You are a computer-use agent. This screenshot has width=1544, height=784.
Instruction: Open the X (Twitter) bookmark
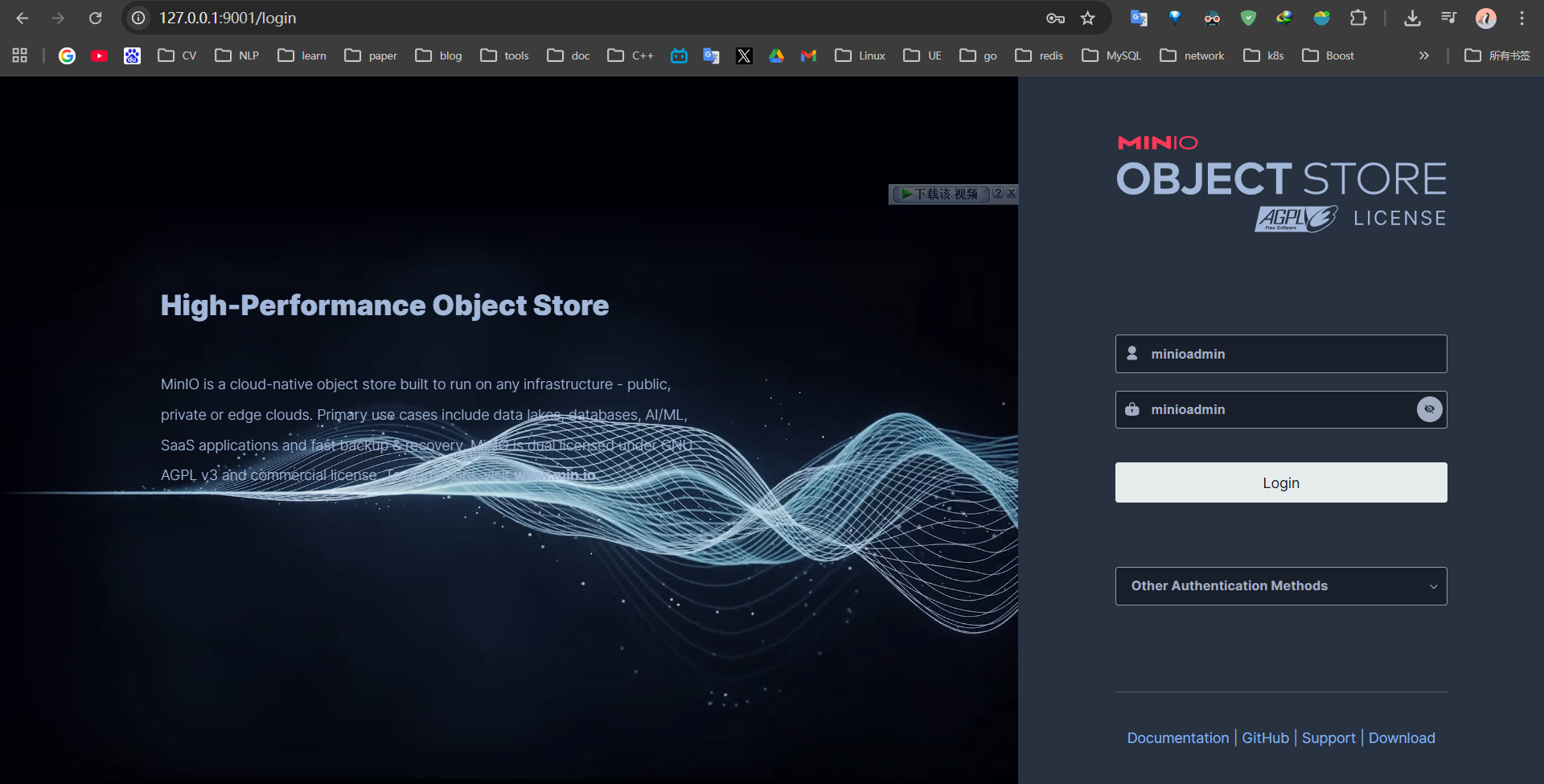pyautogui.click(x=744, y=55)
